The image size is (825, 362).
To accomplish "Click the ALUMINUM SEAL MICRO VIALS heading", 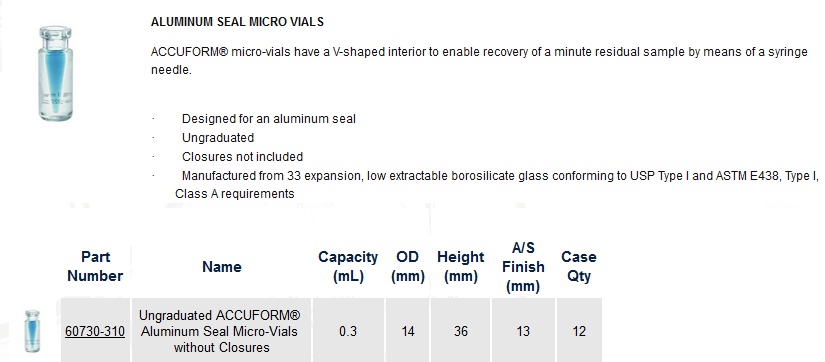I will tap(237, 22).
